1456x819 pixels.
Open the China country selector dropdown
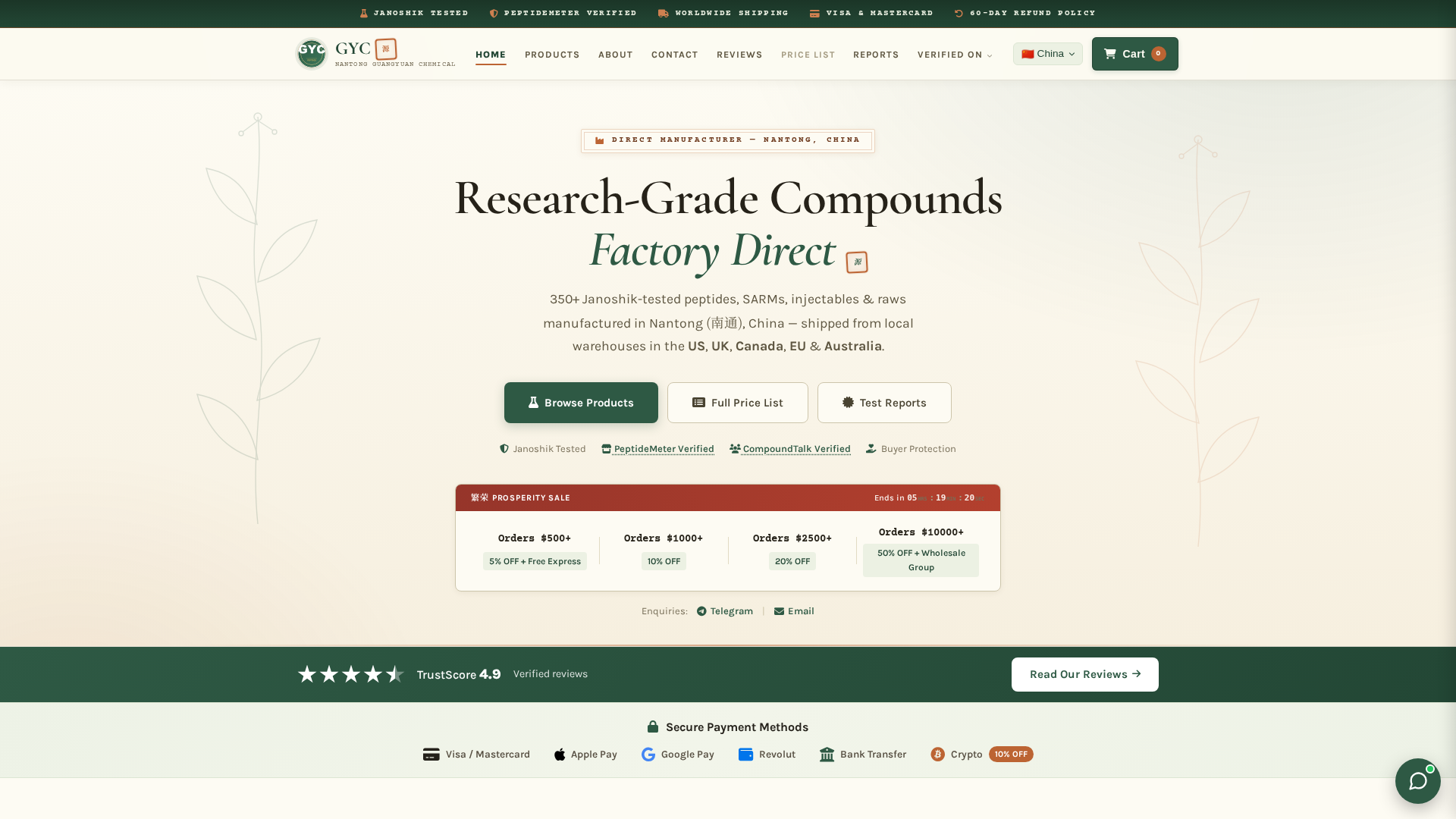click(x=1048, y=54)
